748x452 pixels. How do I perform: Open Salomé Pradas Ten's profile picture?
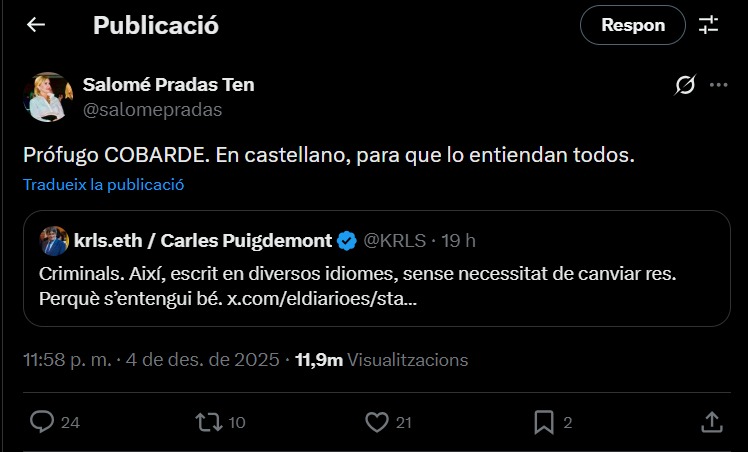(47, 97)
